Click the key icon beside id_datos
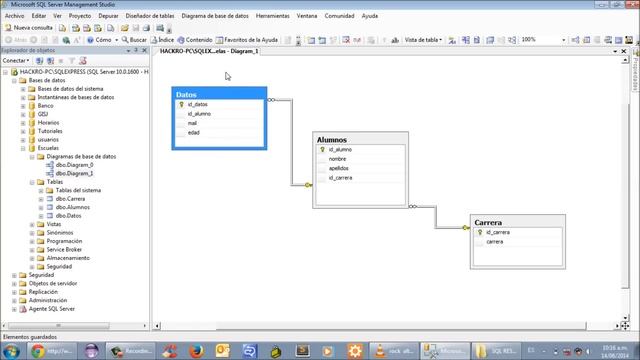Viewport: 640px width, 360px height. coord(182,104)
